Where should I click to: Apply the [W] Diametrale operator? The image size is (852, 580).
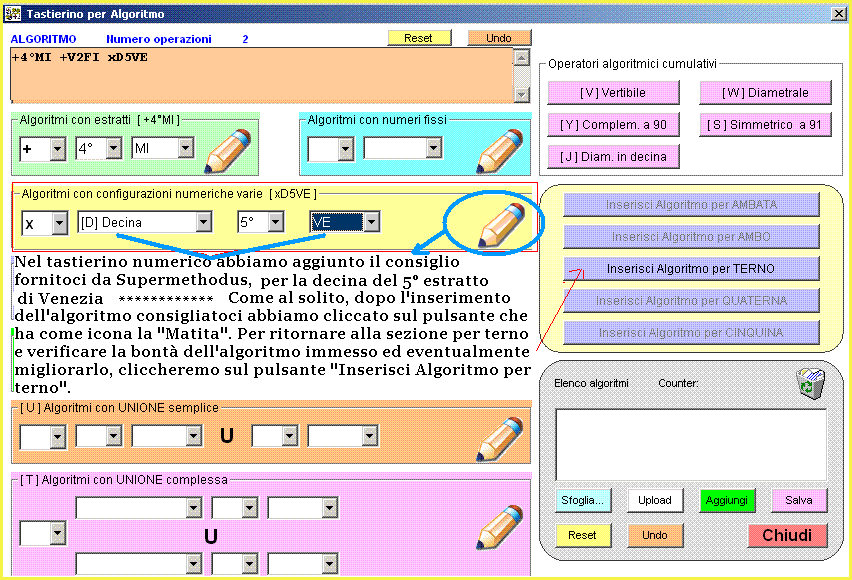[765, 93]
